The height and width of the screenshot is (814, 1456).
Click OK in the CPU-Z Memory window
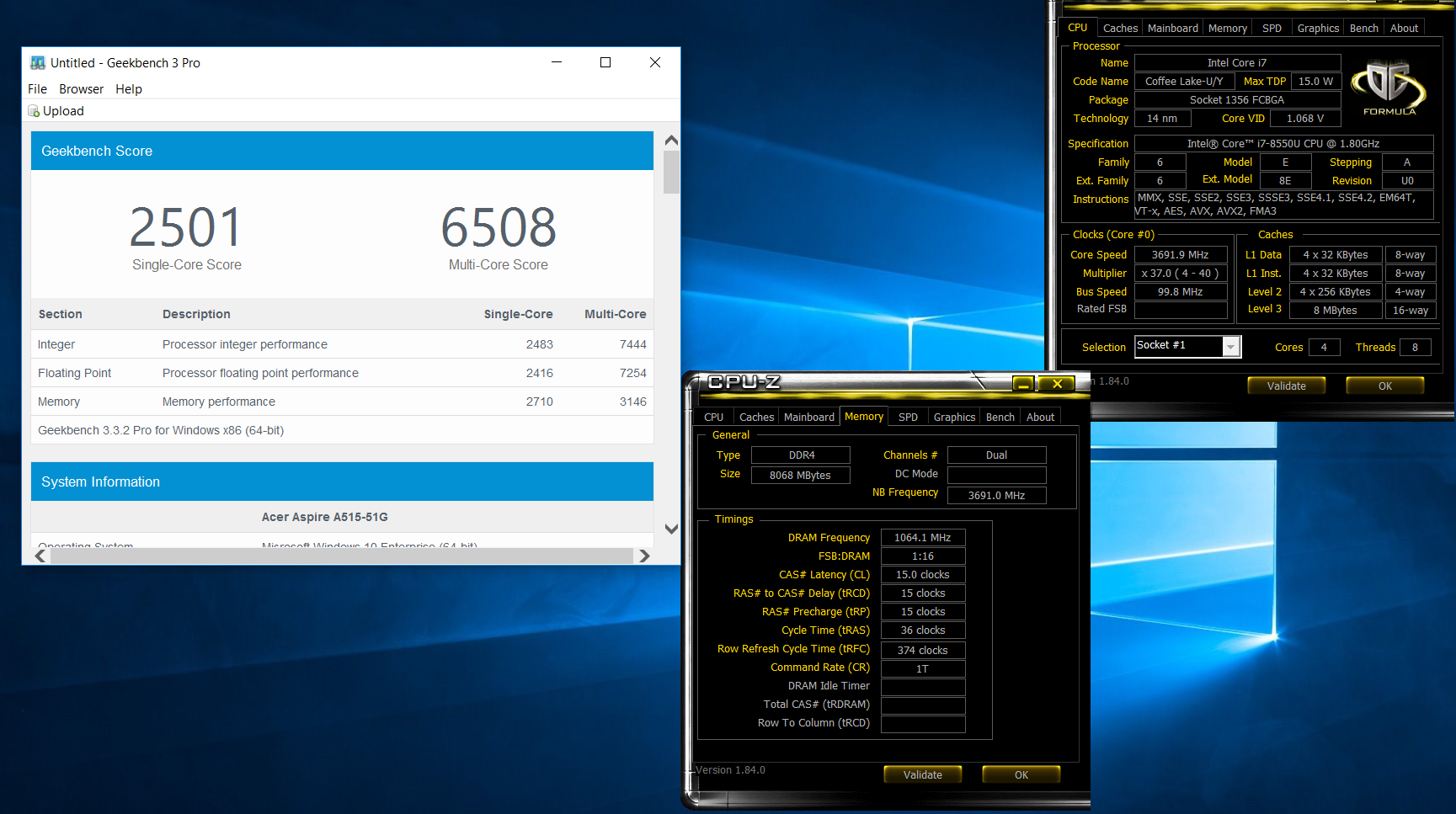click(x=1021, y=774)
